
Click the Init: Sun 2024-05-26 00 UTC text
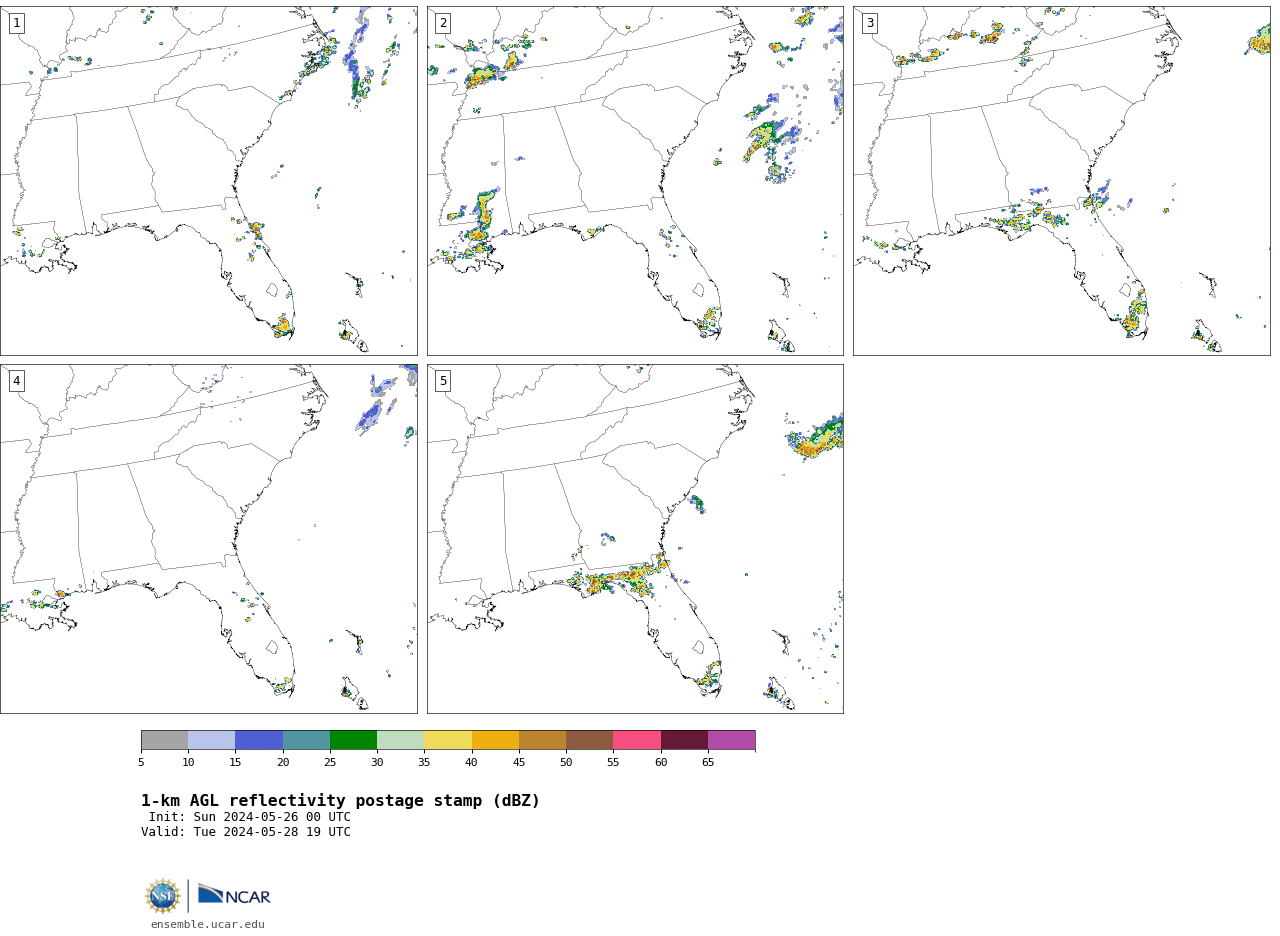(x=250, y=817)
